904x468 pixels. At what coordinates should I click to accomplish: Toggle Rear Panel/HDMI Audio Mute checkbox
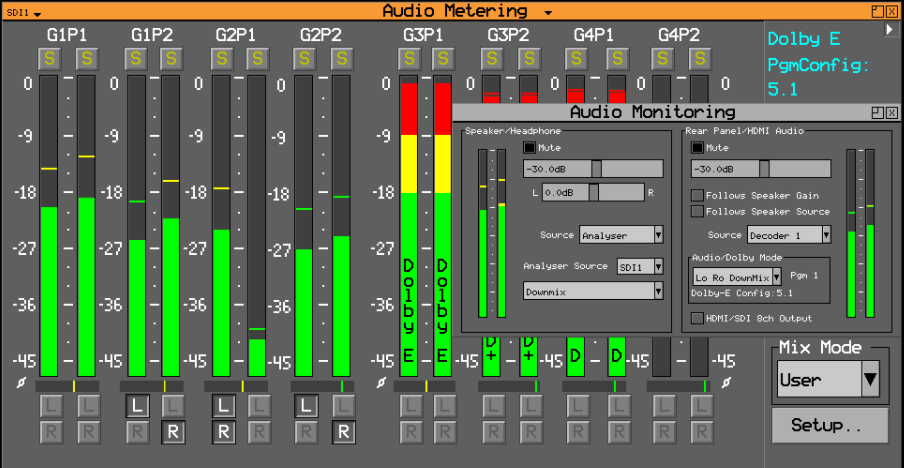[697, 148]
